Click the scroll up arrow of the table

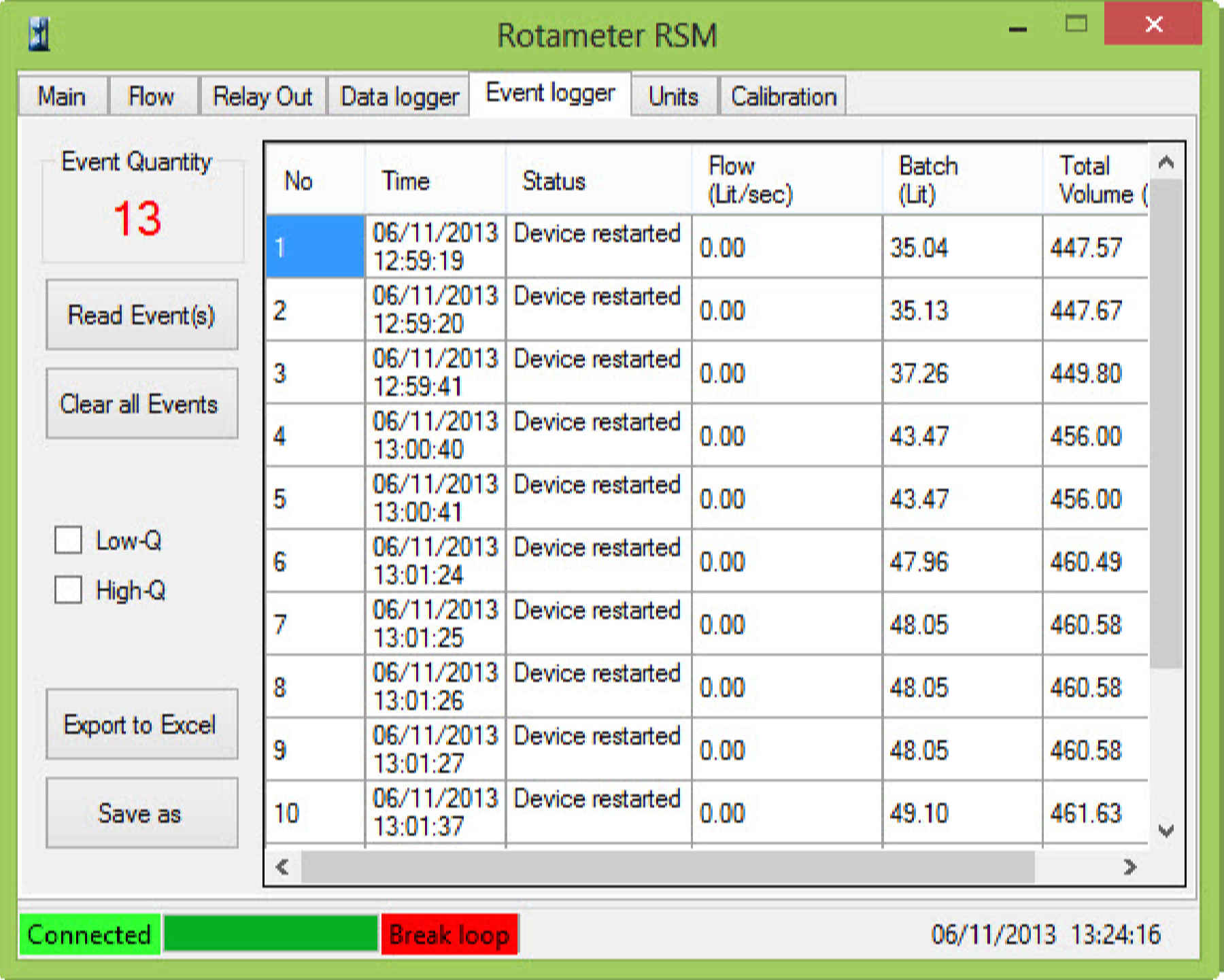[x=1166, y=162]
